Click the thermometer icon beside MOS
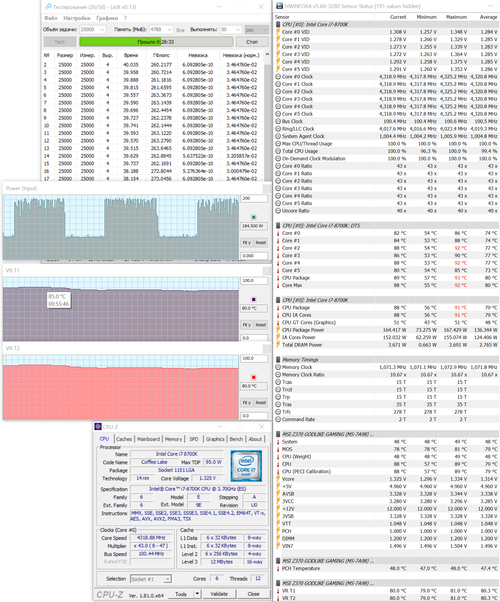 point(278,449)
